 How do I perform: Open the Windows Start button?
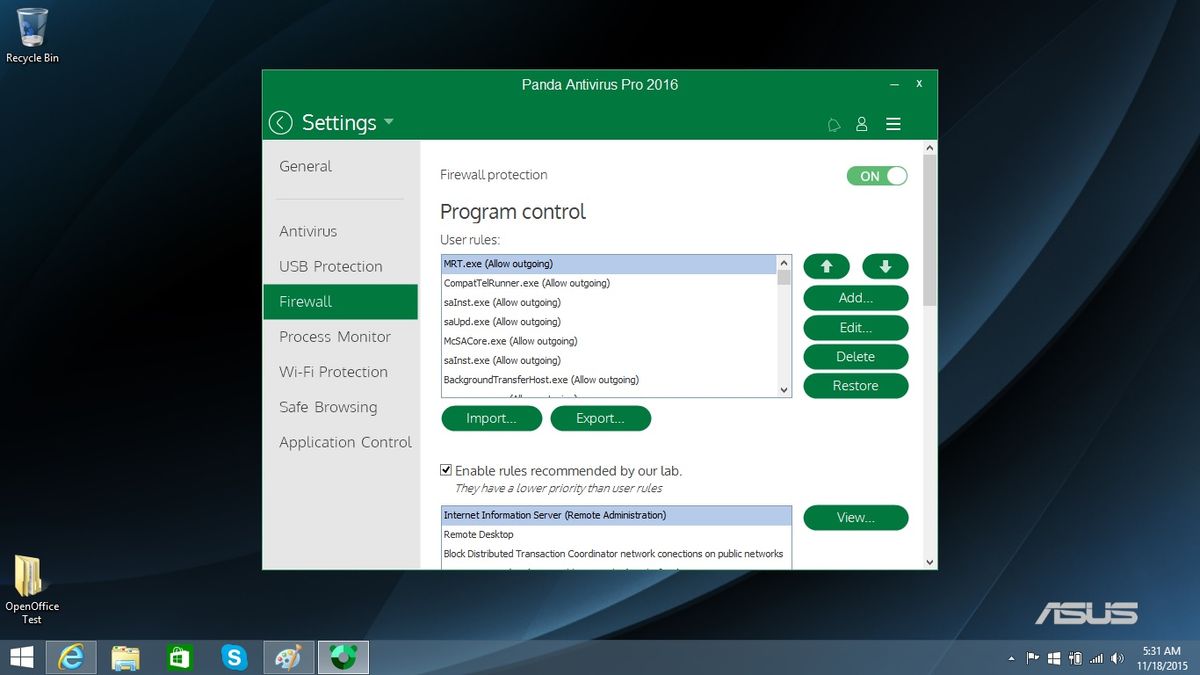(x=21, y=657)
